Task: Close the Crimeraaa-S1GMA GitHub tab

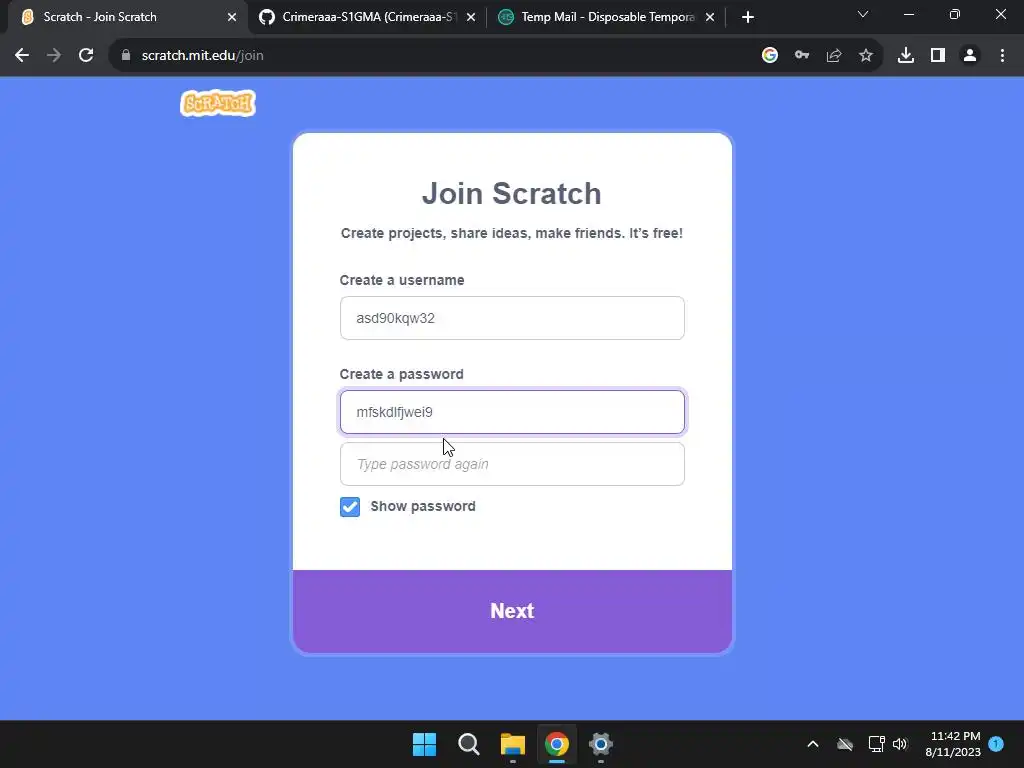Action: pos(471,17)
